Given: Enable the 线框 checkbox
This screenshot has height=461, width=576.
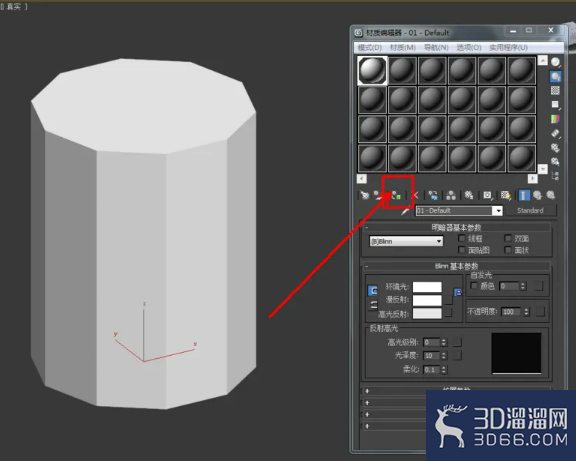Looking at the screenshot, I should 462,238.
